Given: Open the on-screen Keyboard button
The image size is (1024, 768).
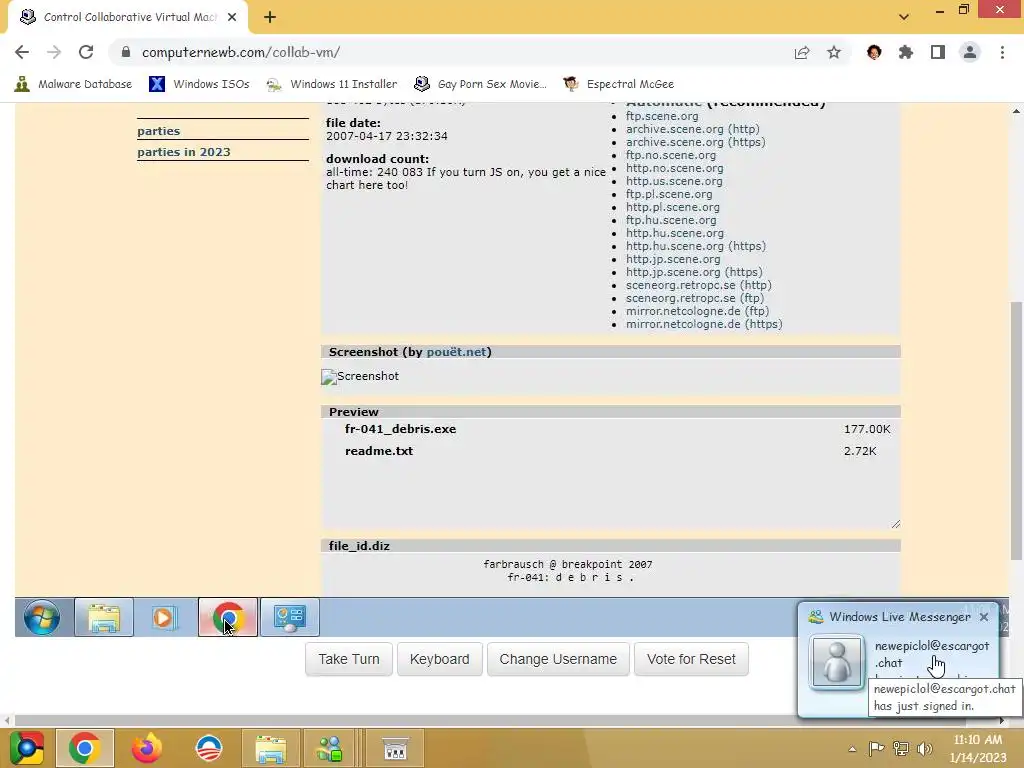Looking at the screenshot, I should [440, 659].
